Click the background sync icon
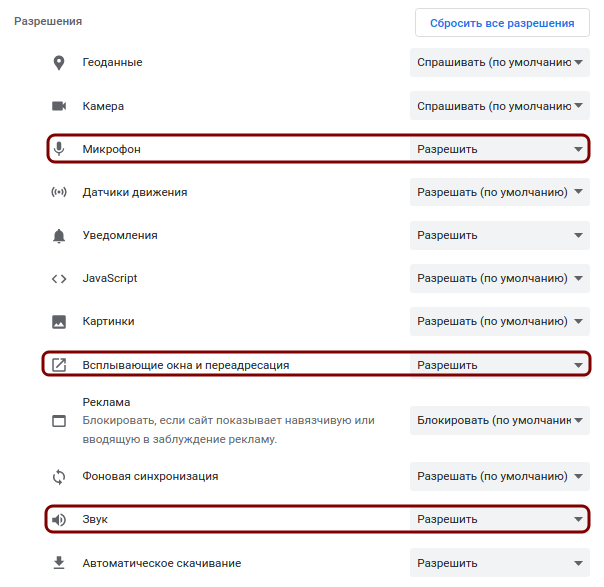 click(59, 476)
